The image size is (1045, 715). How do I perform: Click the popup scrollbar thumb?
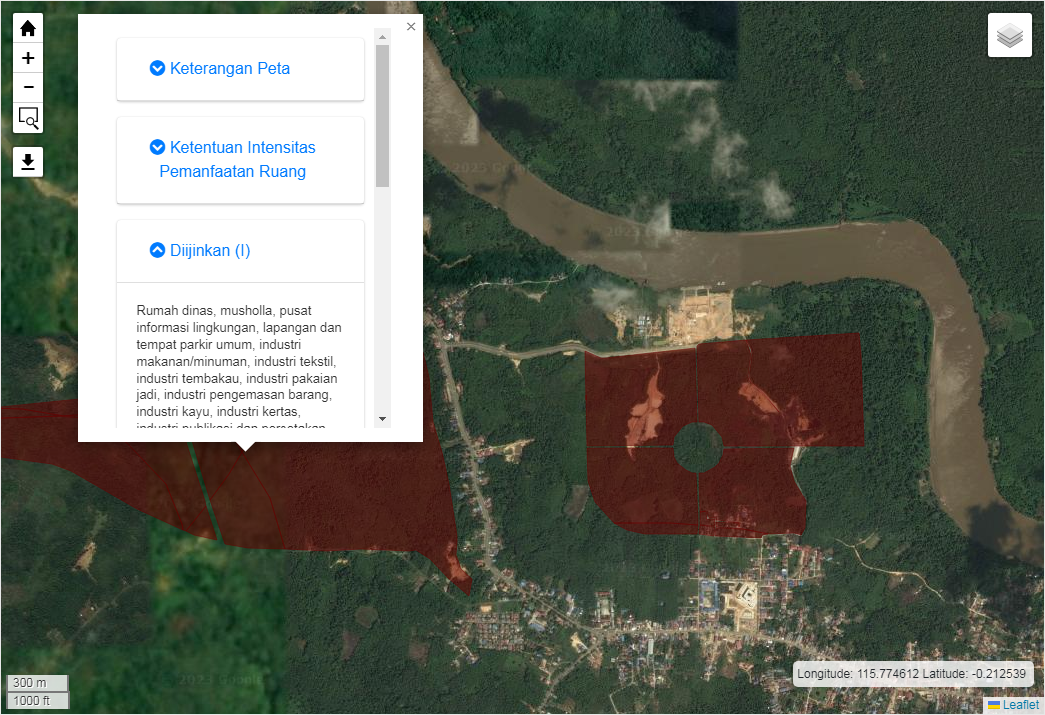382,115
